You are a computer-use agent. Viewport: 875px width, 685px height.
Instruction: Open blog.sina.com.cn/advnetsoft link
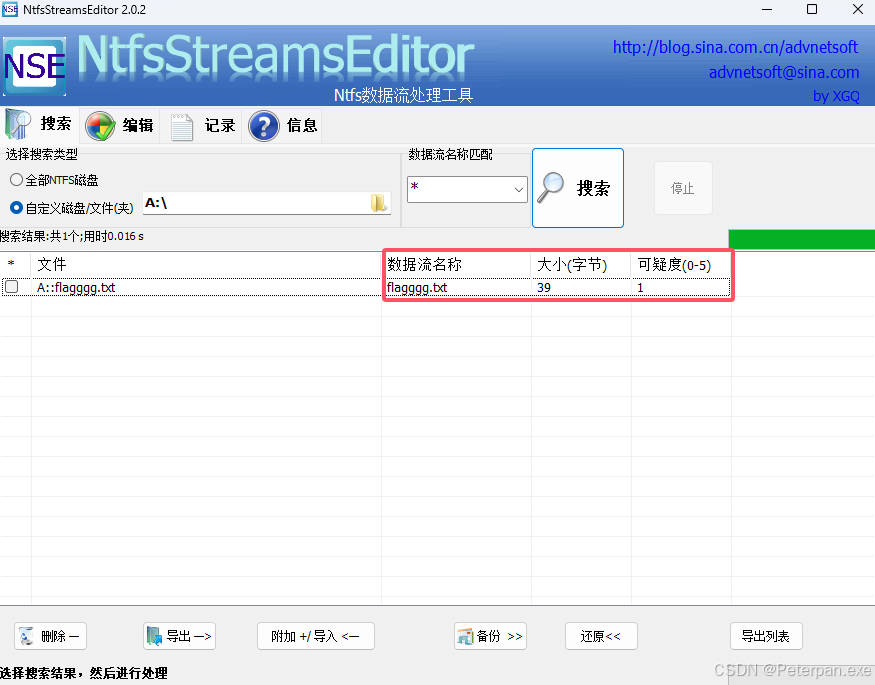[735, 47]
